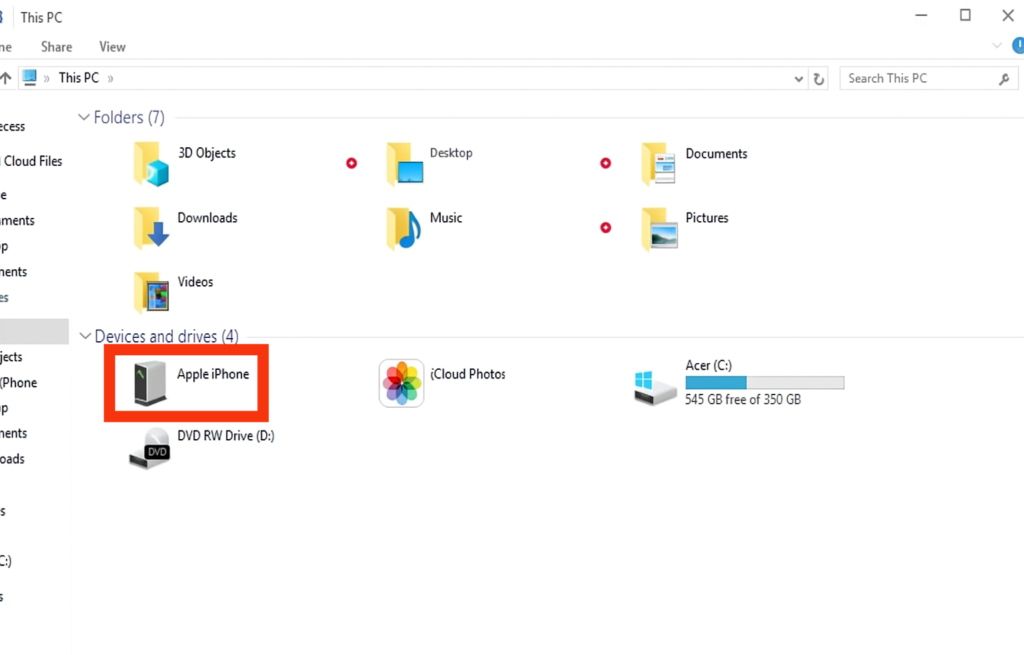Open the address bar history dropdown
This screenshot has width=1024, height=655.
point(798,79)
